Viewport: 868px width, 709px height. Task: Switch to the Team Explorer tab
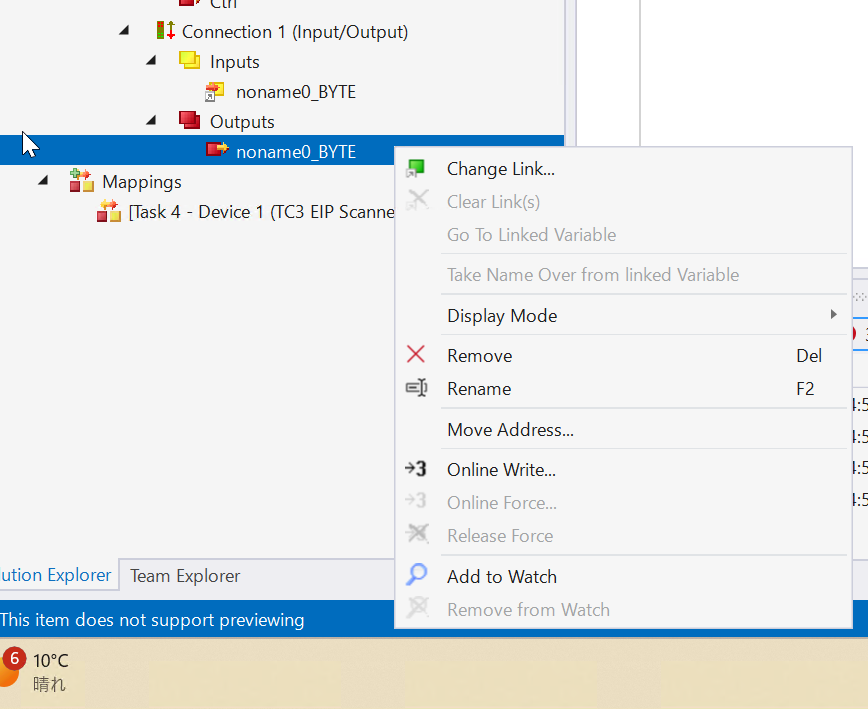[185, 575]
